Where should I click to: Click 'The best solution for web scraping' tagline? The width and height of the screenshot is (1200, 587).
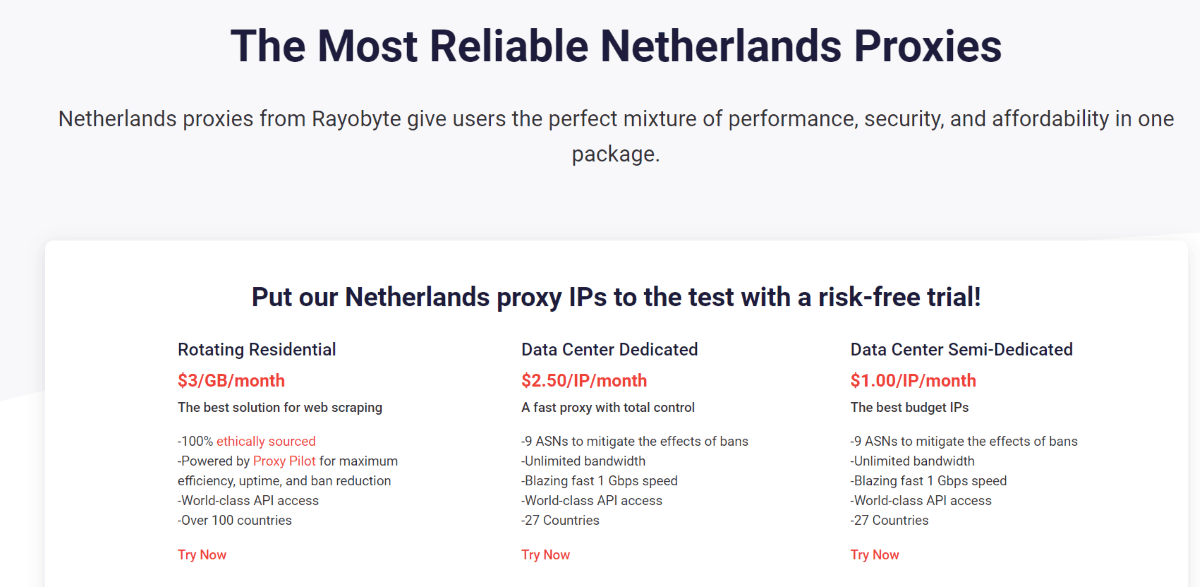pos(280,408)
